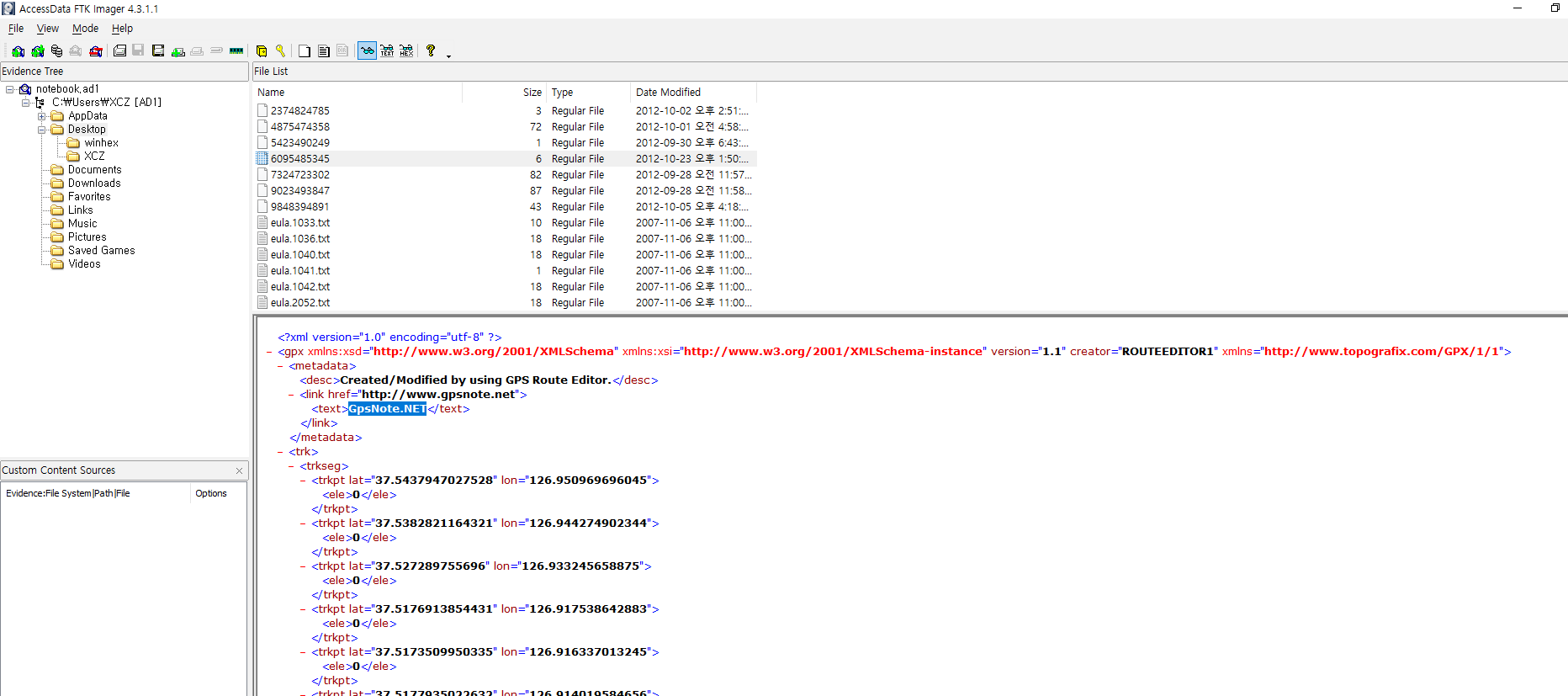
Task: Click the Remove Evidence Item greyed icon
Action: click(76, 51)
